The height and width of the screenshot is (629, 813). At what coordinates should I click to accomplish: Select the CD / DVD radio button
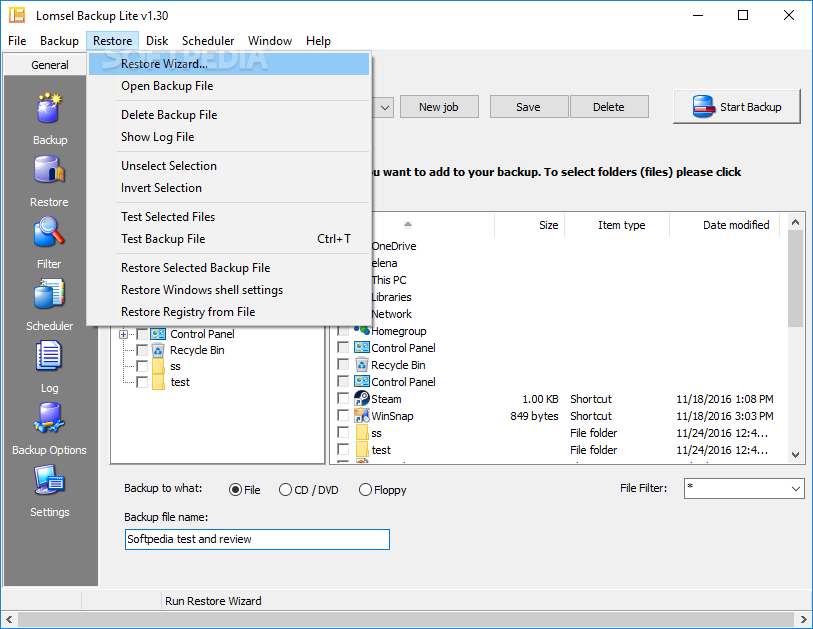[285, 490]
